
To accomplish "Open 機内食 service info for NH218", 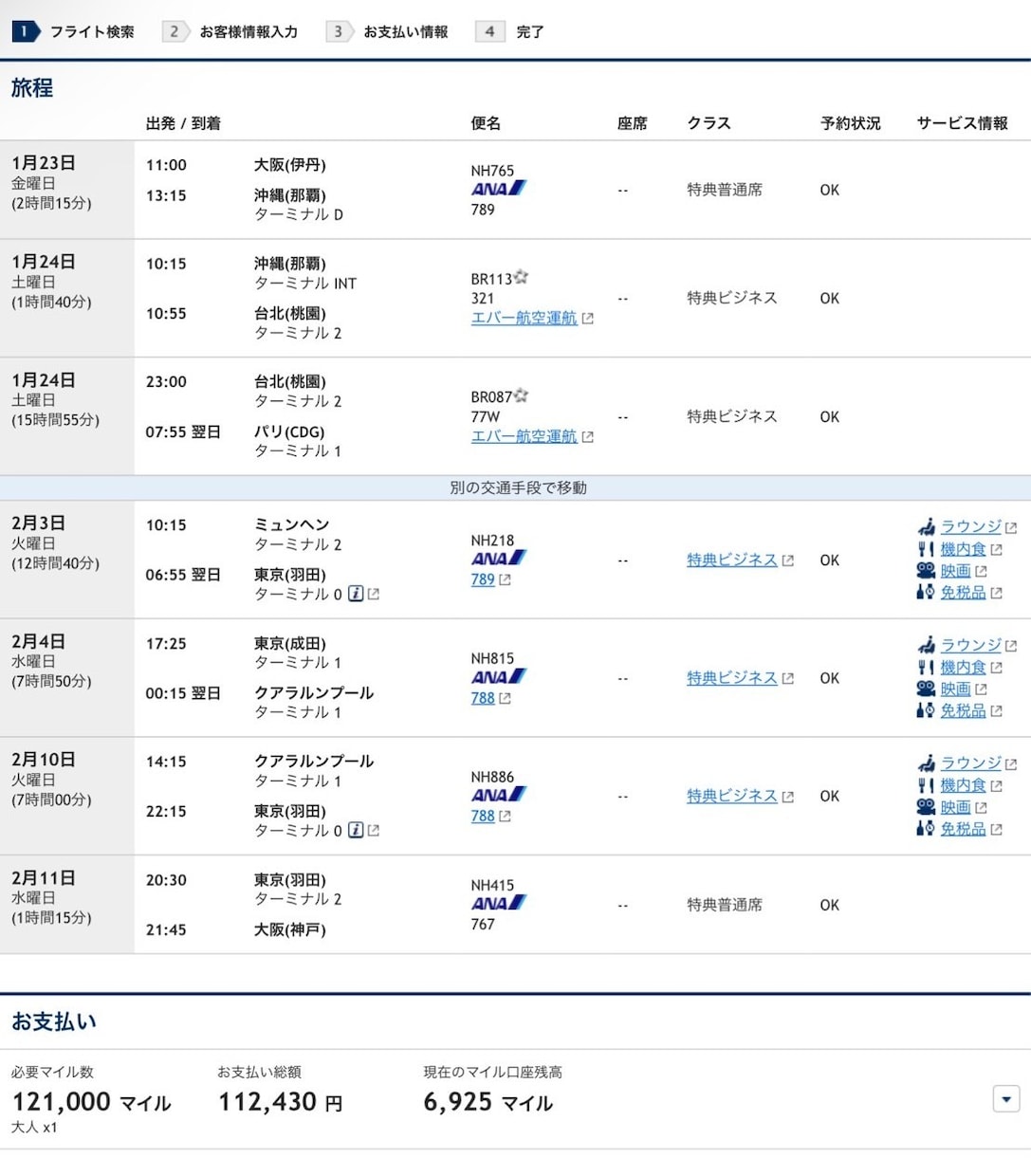I will click(x=963, y=549).
